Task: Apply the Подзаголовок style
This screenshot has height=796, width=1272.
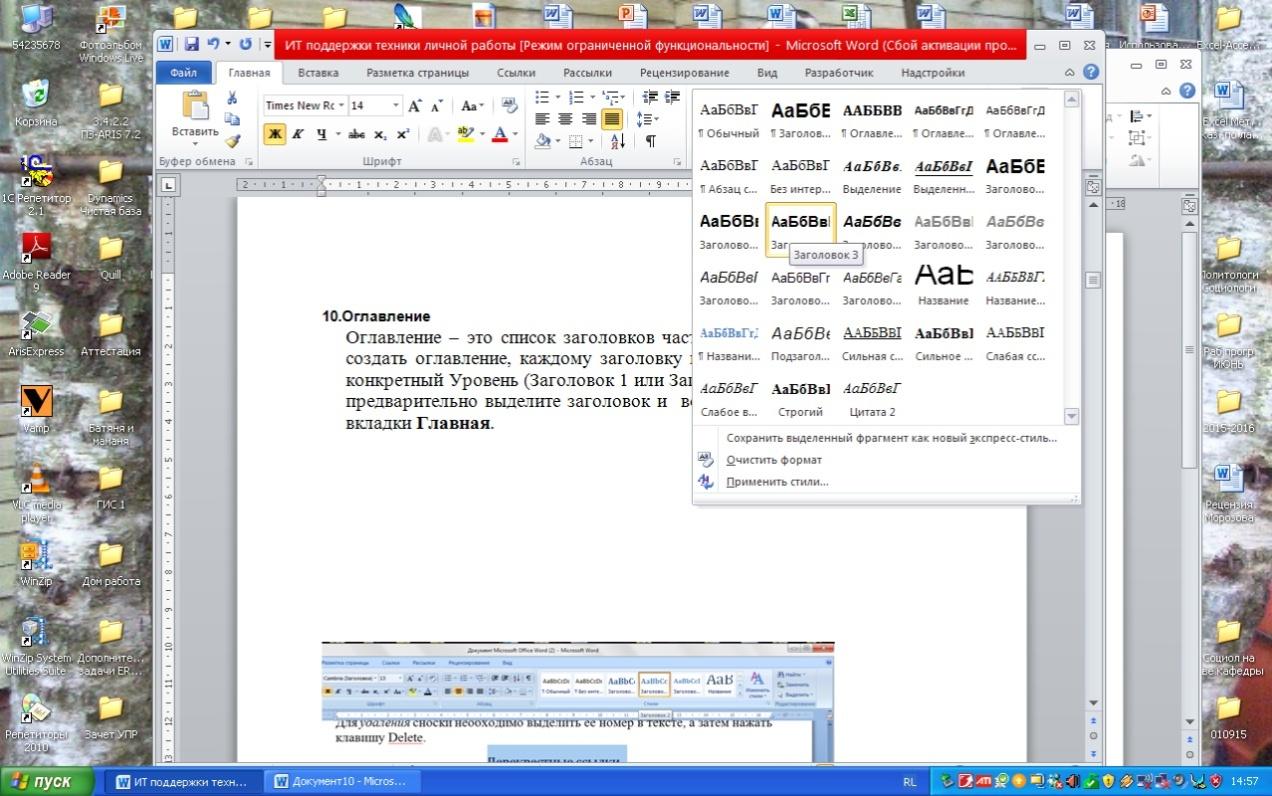Action: click(801, 342)
